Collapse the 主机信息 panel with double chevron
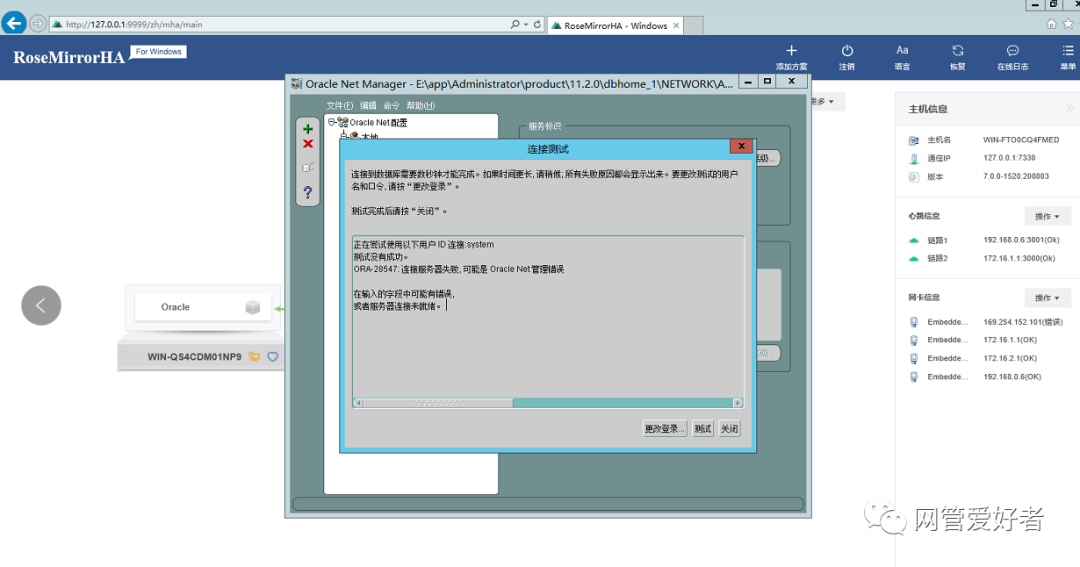This screenshot has height=567, width=1080. 1070,109
